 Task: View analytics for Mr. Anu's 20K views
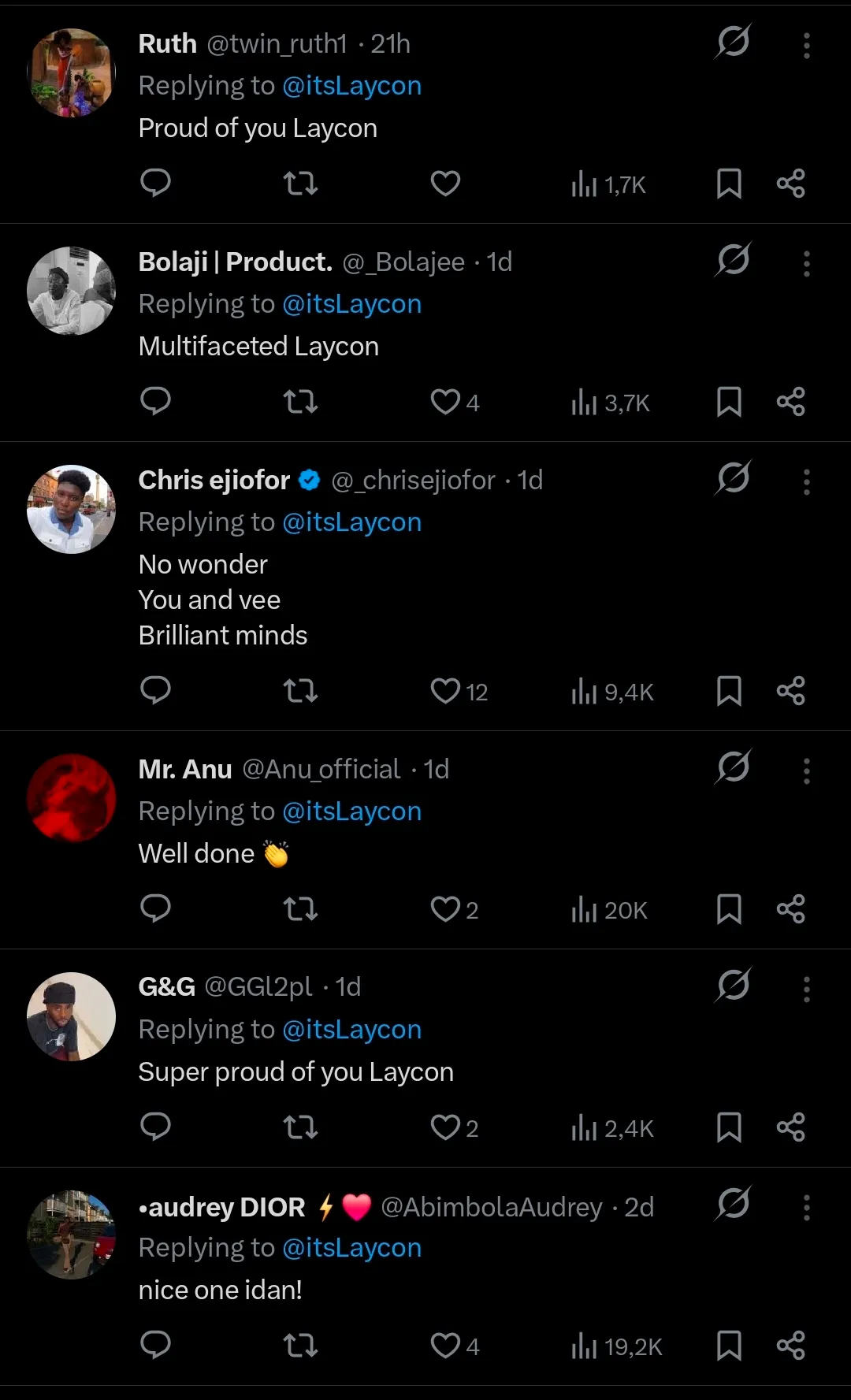point(609,910)
